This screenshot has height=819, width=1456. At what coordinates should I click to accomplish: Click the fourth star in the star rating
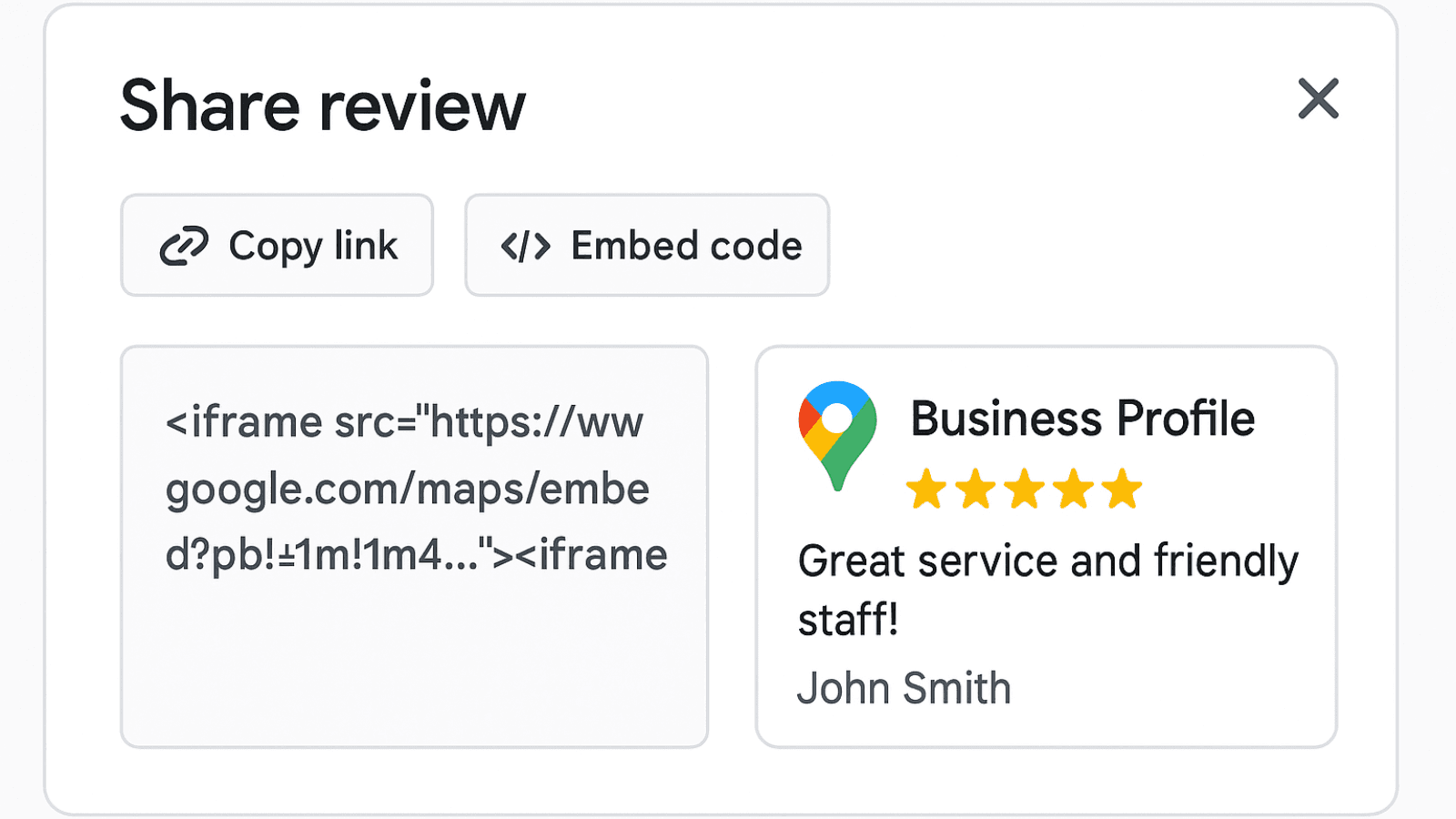pyautogui.click(x=1074, y=489)
